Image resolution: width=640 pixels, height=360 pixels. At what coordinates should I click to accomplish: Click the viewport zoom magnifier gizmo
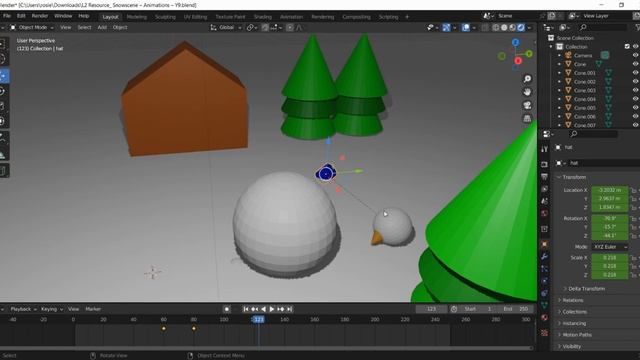tap(527, 78)
